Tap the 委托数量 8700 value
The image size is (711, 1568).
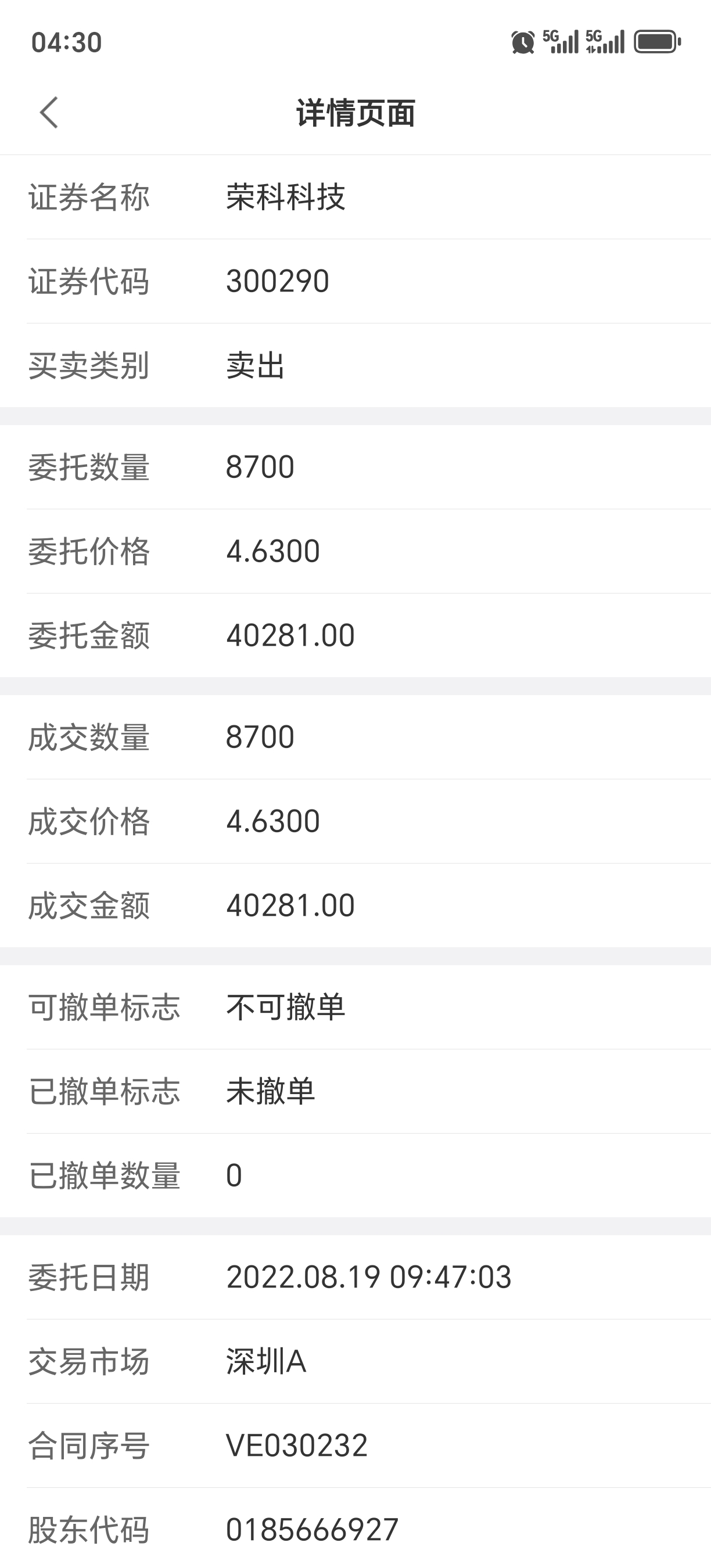(x=260, y=467)
